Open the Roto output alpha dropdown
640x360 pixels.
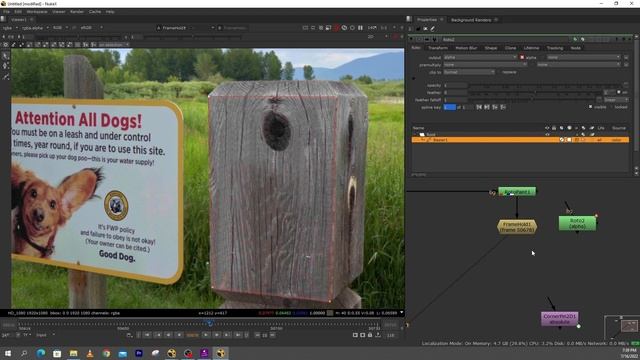480,58
